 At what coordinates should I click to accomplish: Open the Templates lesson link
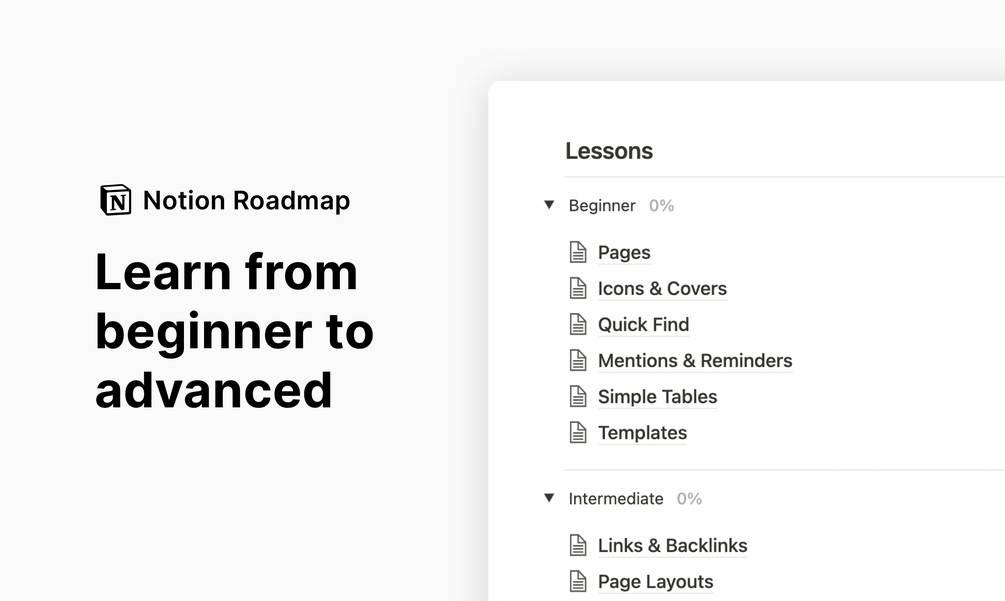tap(642, 433)
